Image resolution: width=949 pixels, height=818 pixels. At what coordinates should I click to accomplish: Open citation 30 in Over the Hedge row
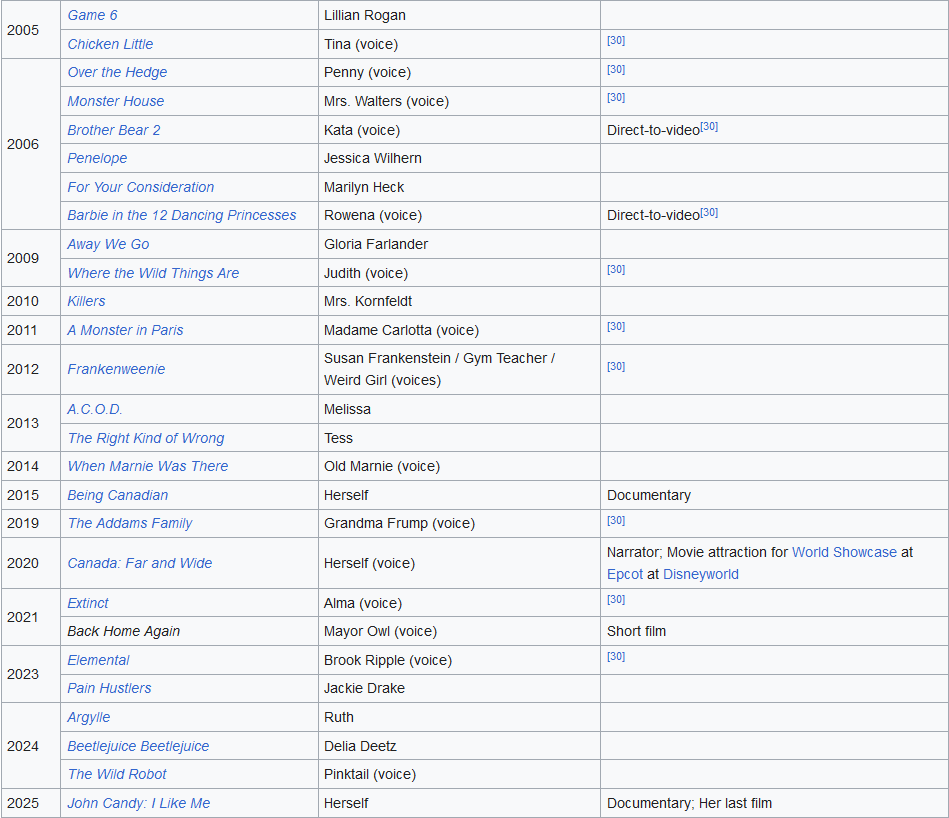pyautogui.click(x=616, y=70)
